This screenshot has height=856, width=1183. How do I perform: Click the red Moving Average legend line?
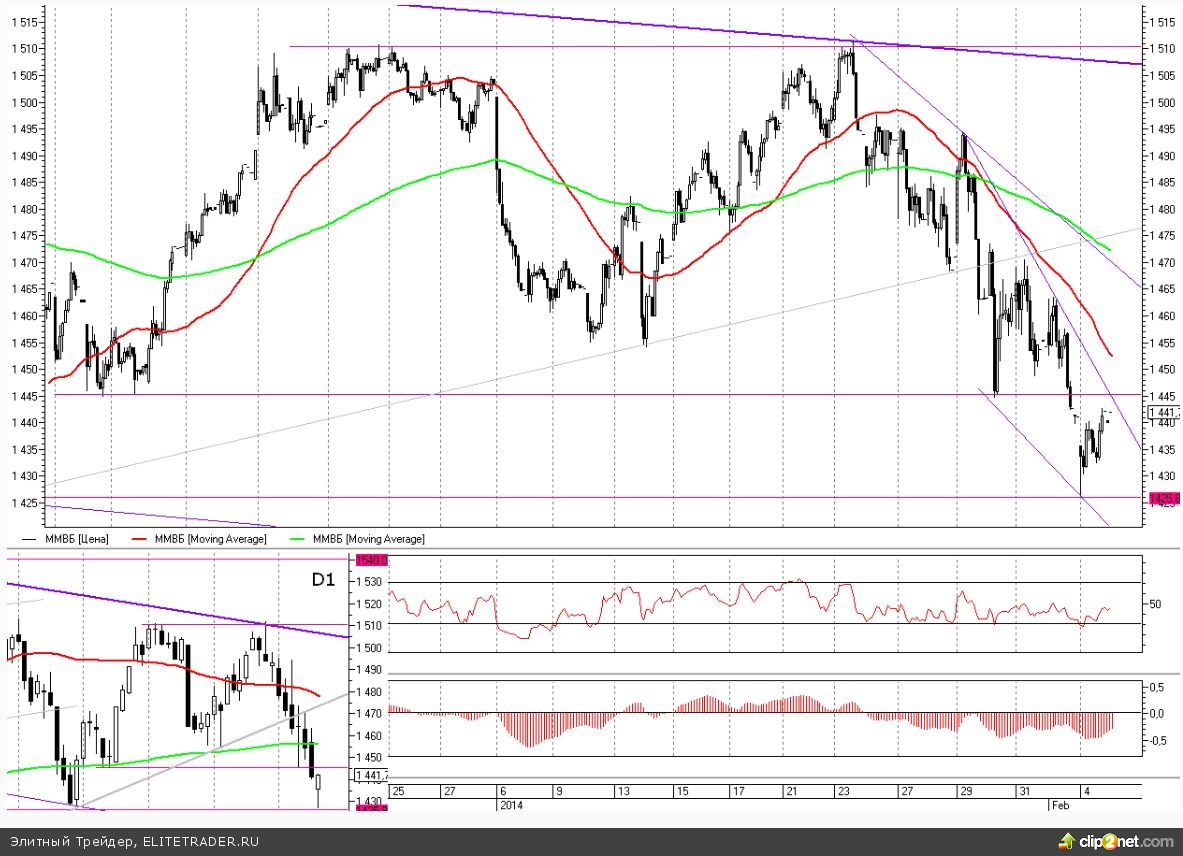coord(143,539)
